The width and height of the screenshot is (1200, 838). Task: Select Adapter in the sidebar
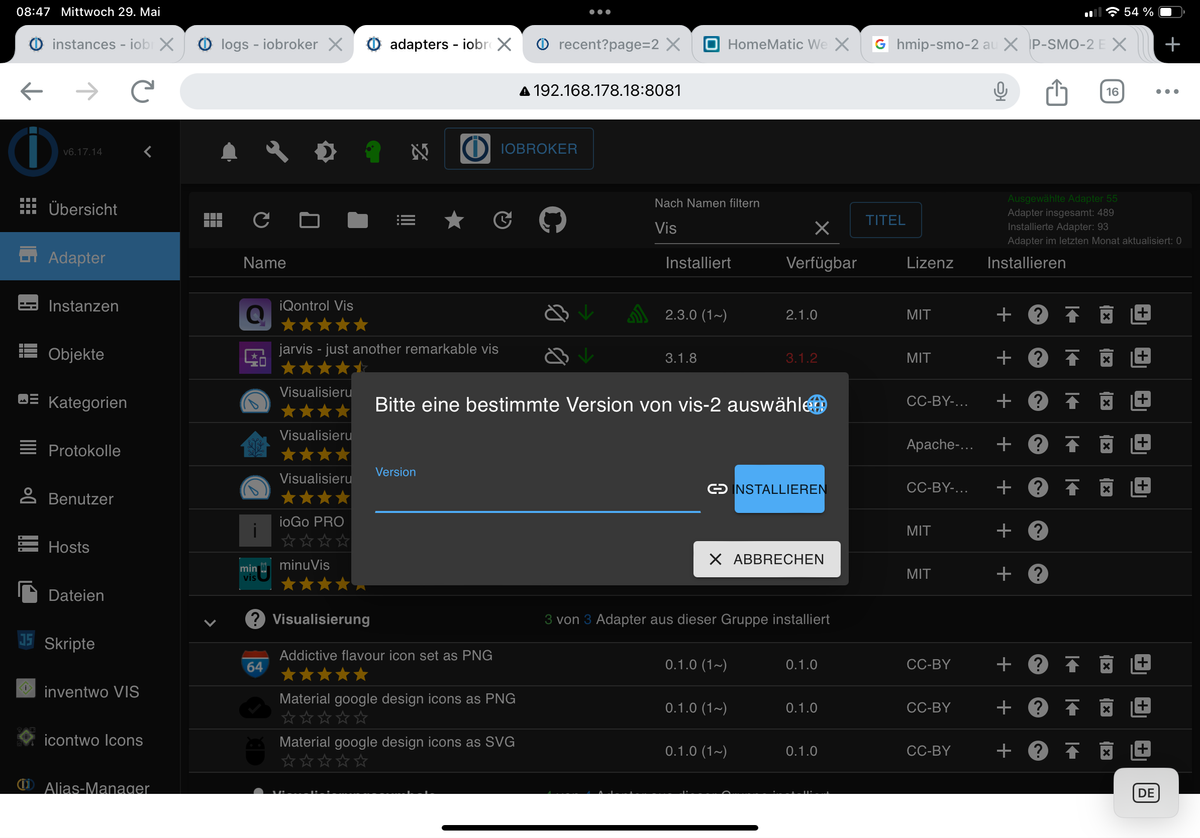click(90, 257)
